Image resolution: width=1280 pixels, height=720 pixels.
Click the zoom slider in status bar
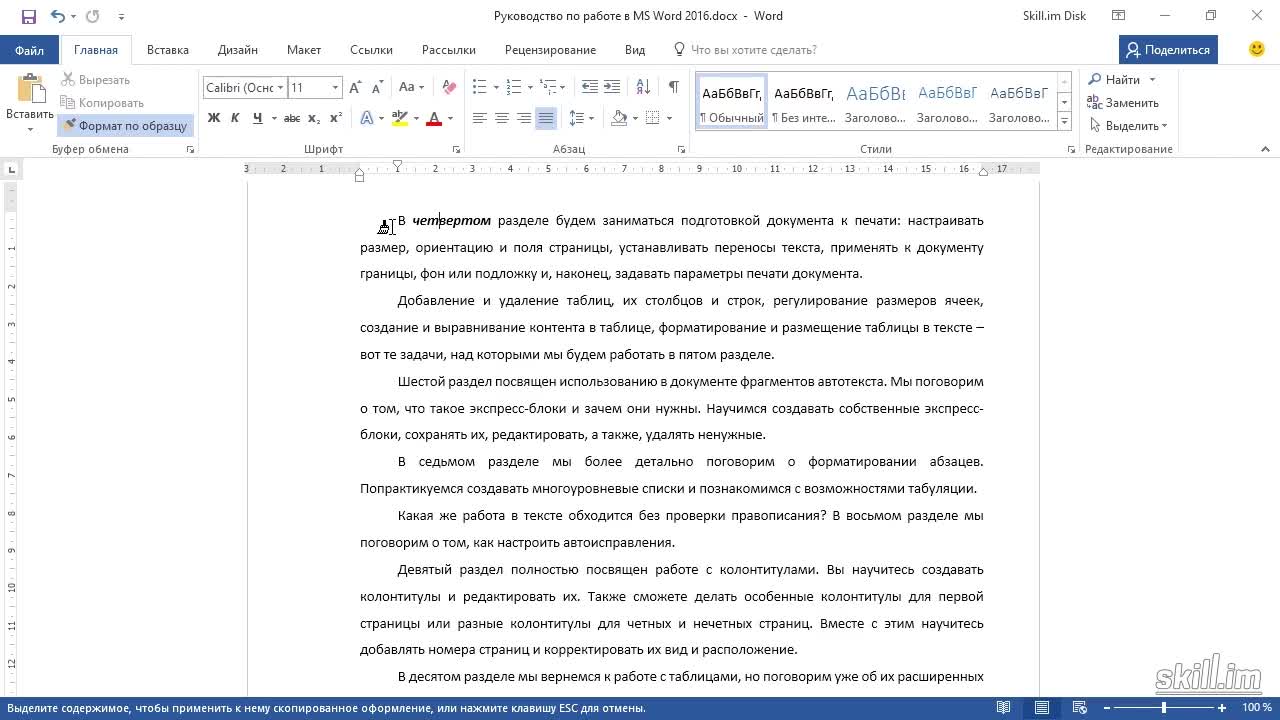(1164, 708)
